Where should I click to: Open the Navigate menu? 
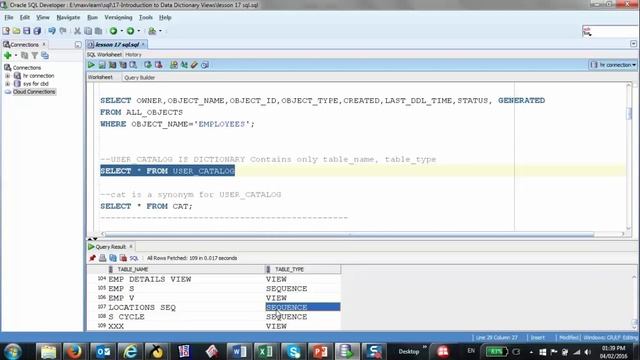coord(68,18)
